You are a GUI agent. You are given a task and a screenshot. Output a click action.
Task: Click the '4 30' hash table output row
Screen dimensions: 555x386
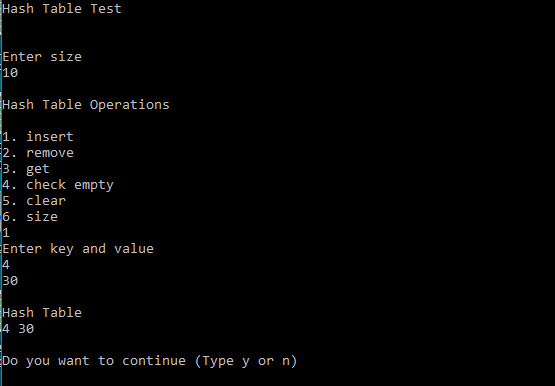pos(18,329)
